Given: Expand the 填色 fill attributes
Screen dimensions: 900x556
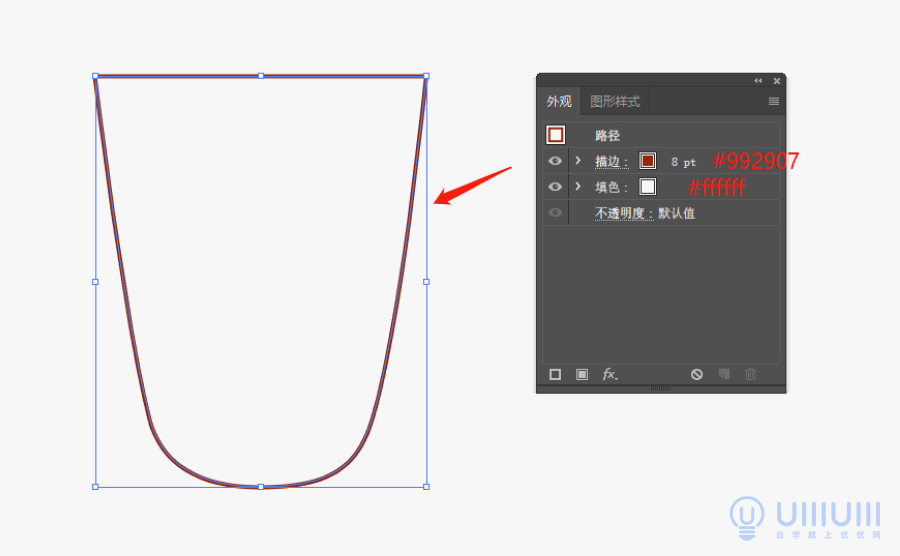Looking at the screenshot, I should pos(578,186).
